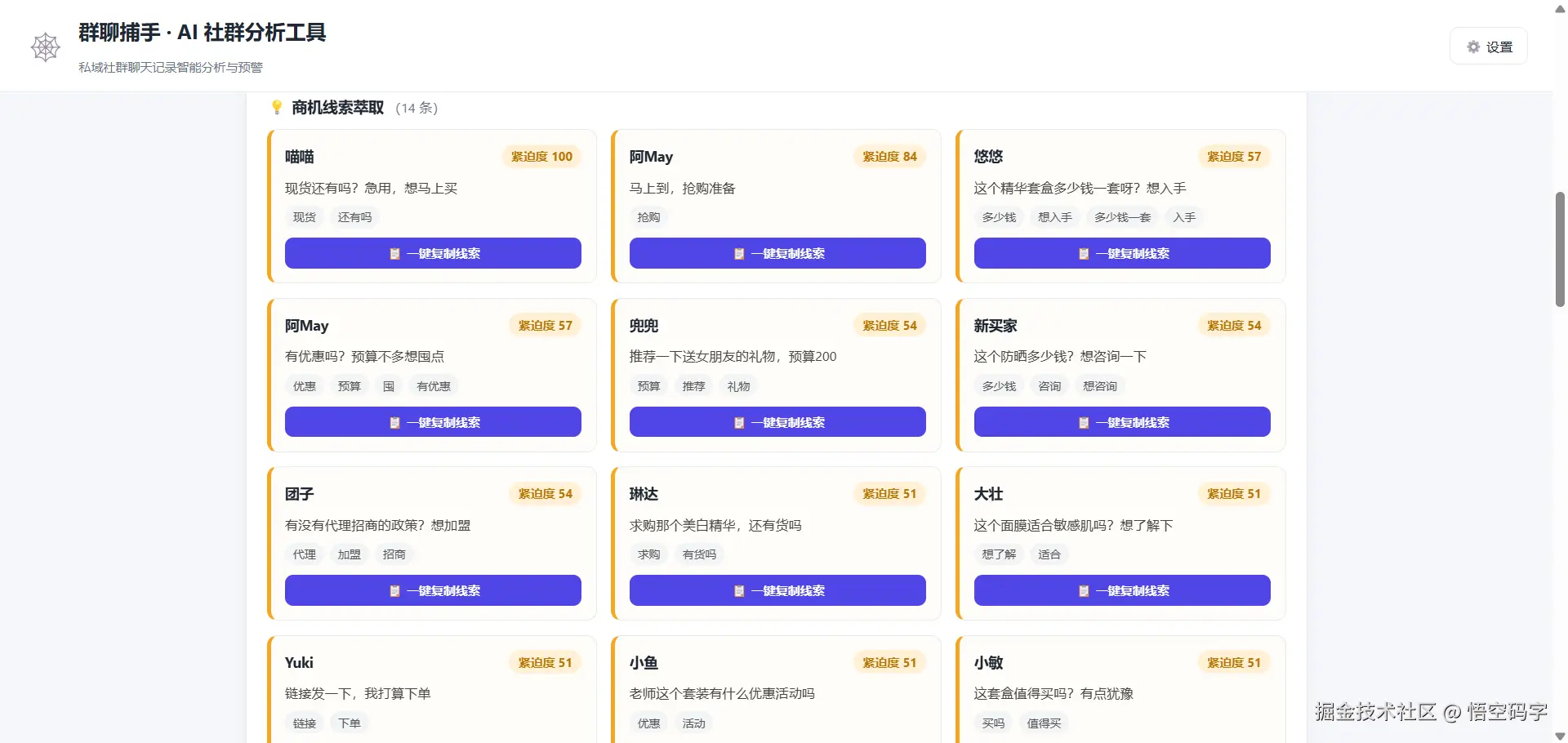Click 紧迫度 100 badge on 喵喵 card
The height and width of the screenshot is (743, 1568).
coord(541,156)
